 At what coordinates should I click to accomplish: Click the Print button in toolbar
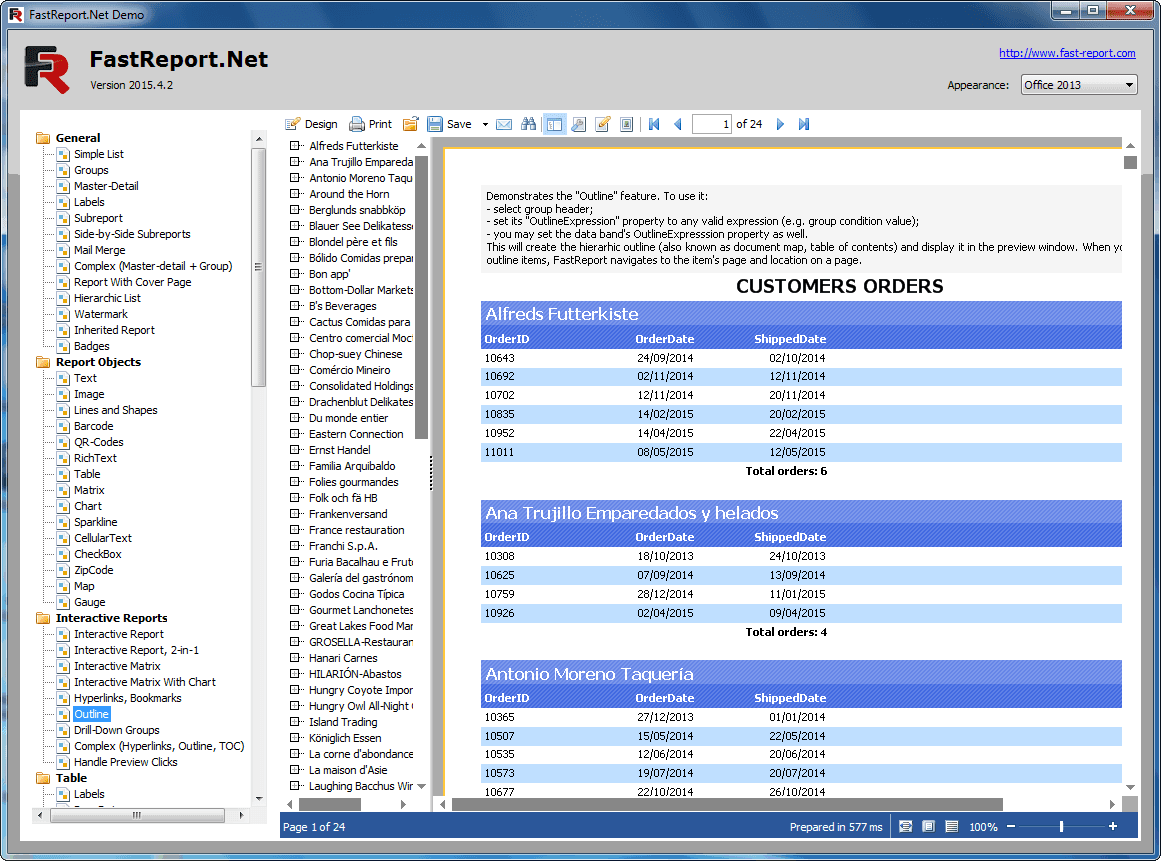coord(370,124)
